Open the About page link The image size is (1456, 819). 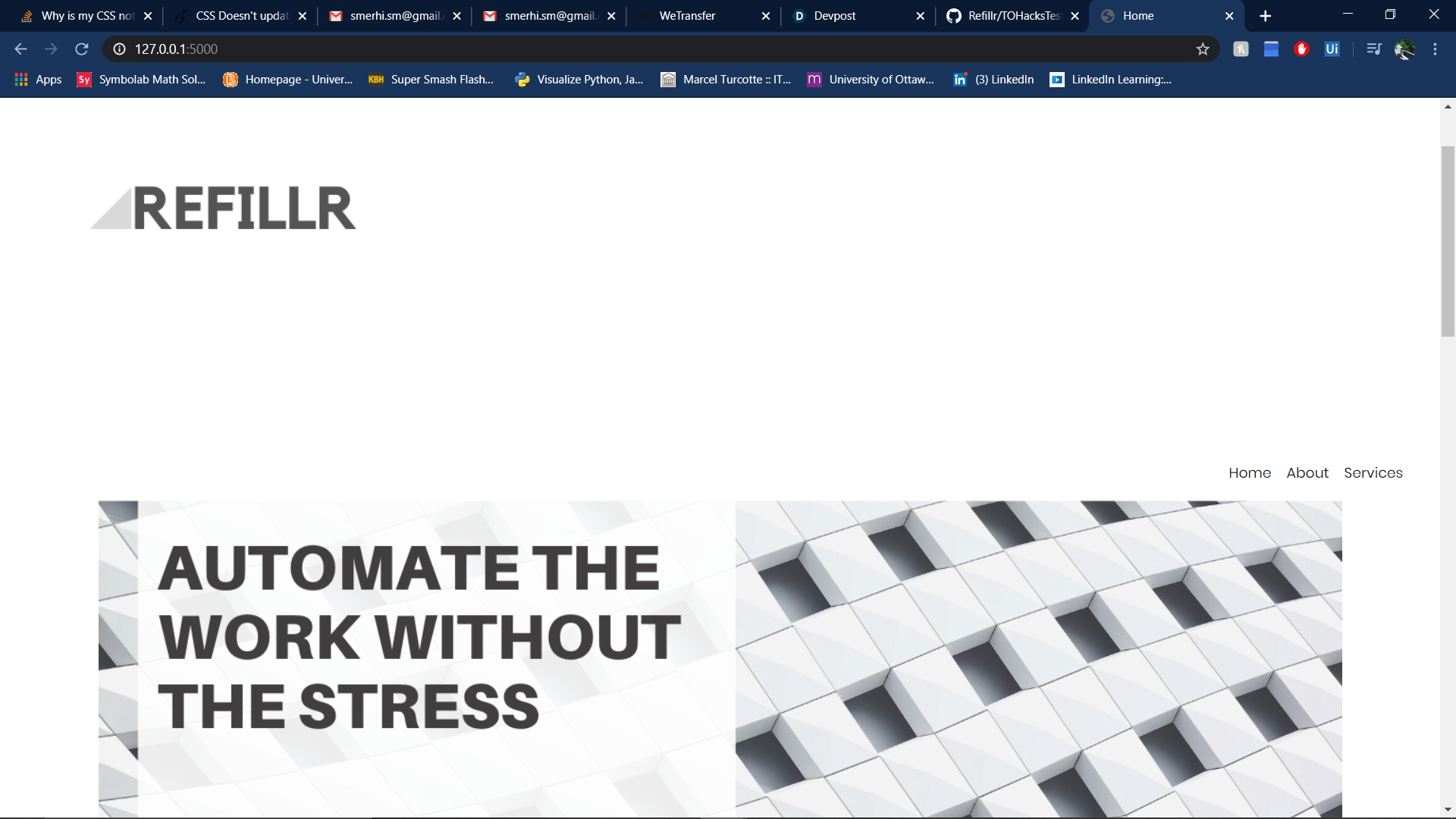pyautogui.click(x=1307, y=472)
